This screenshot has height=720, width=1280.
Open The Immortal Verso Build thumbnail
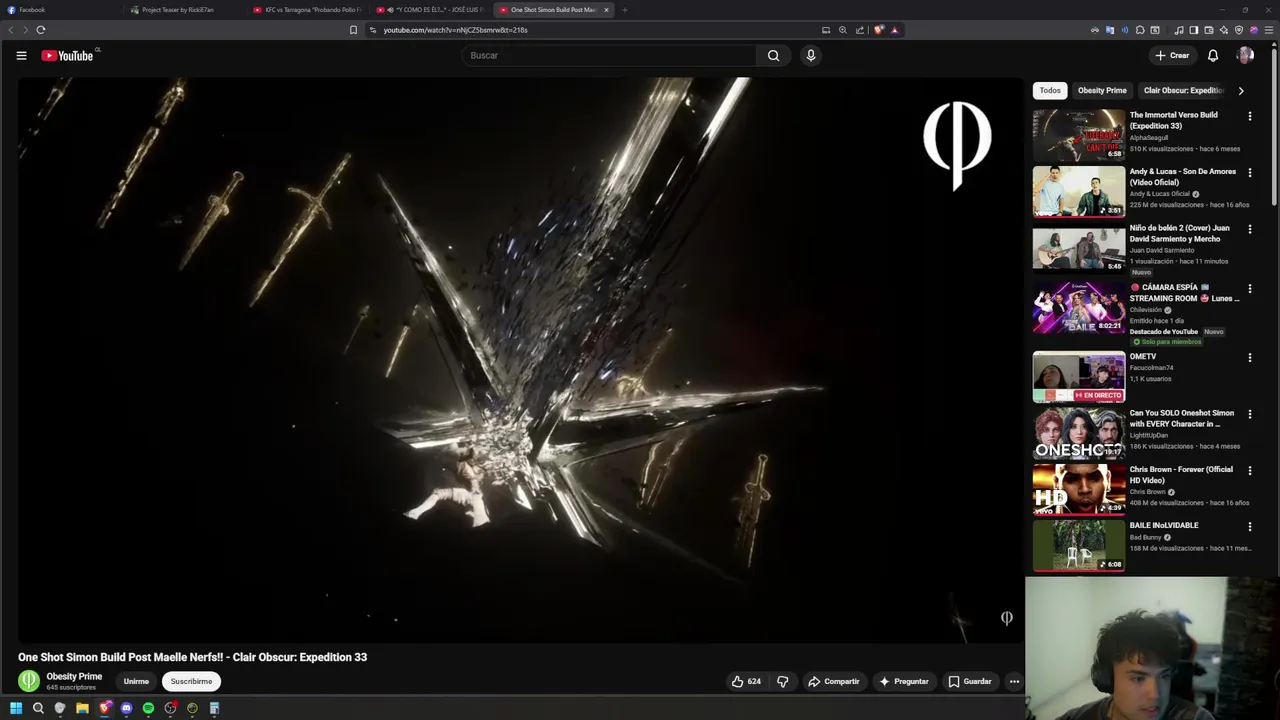1079,134
